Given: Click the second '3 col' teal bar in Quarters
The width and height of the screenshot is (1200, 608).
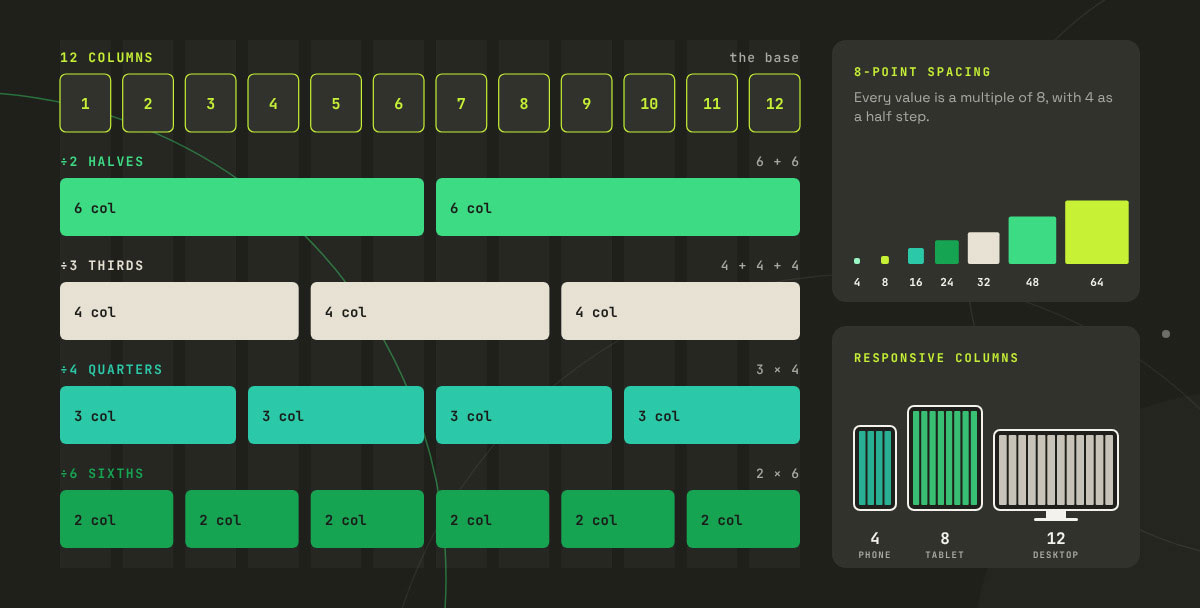Looking at the screenshot, I should [x=336, y=415].
